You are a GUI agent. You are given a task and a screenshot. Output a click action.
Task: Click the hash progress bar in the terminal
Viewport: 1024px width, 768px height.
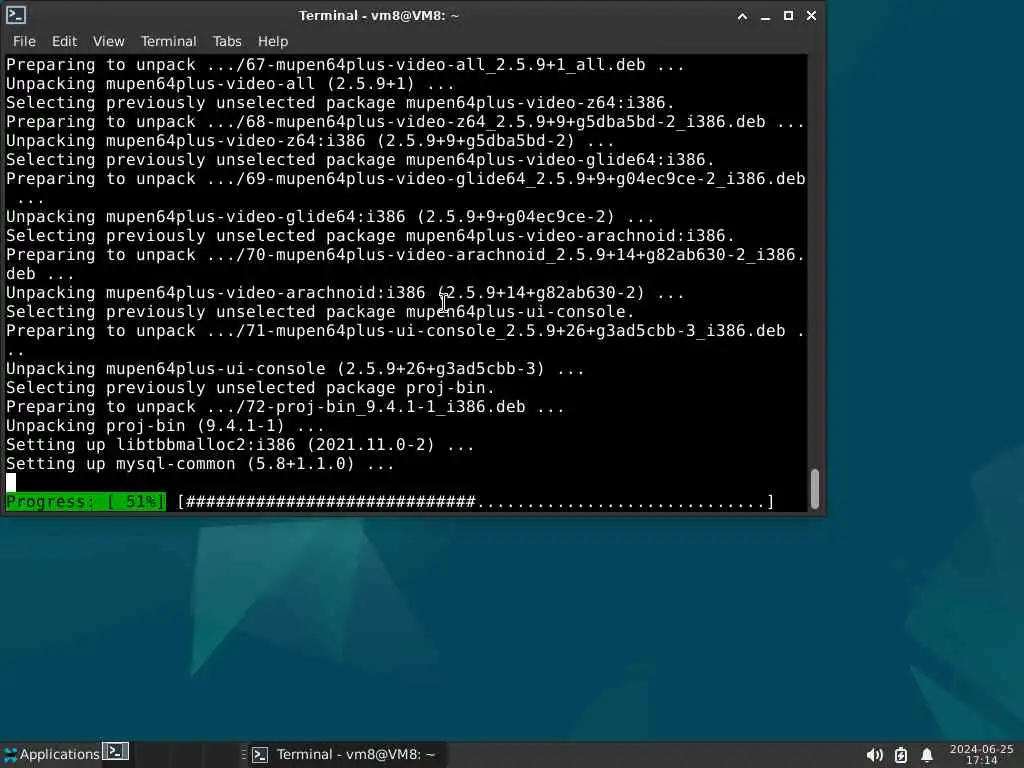[x=475, y=502]
